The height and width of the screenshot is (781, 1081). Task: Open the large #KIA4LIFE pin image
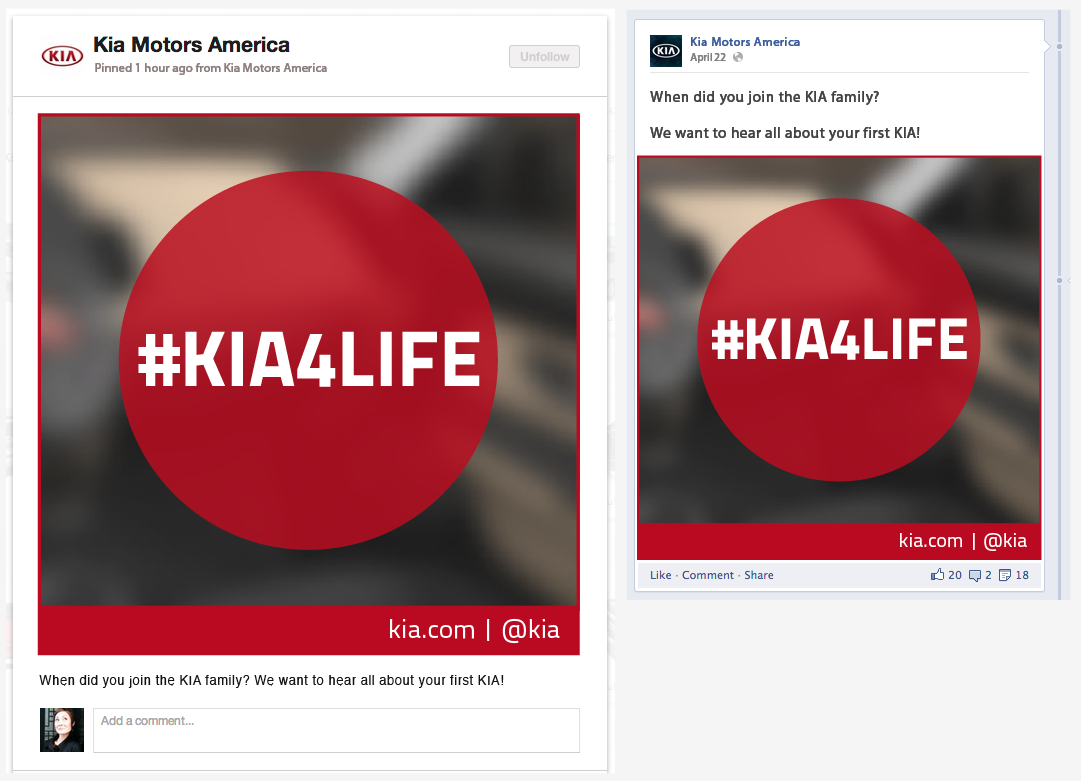[x=309, y=384]
